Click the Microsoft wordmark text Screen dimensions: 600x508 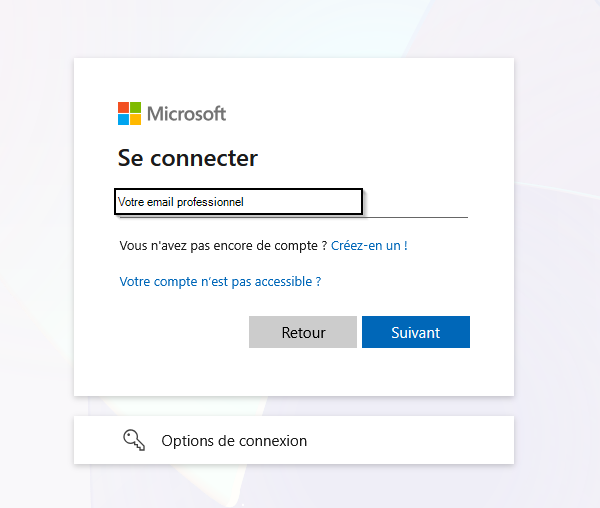tap(187, 113)
